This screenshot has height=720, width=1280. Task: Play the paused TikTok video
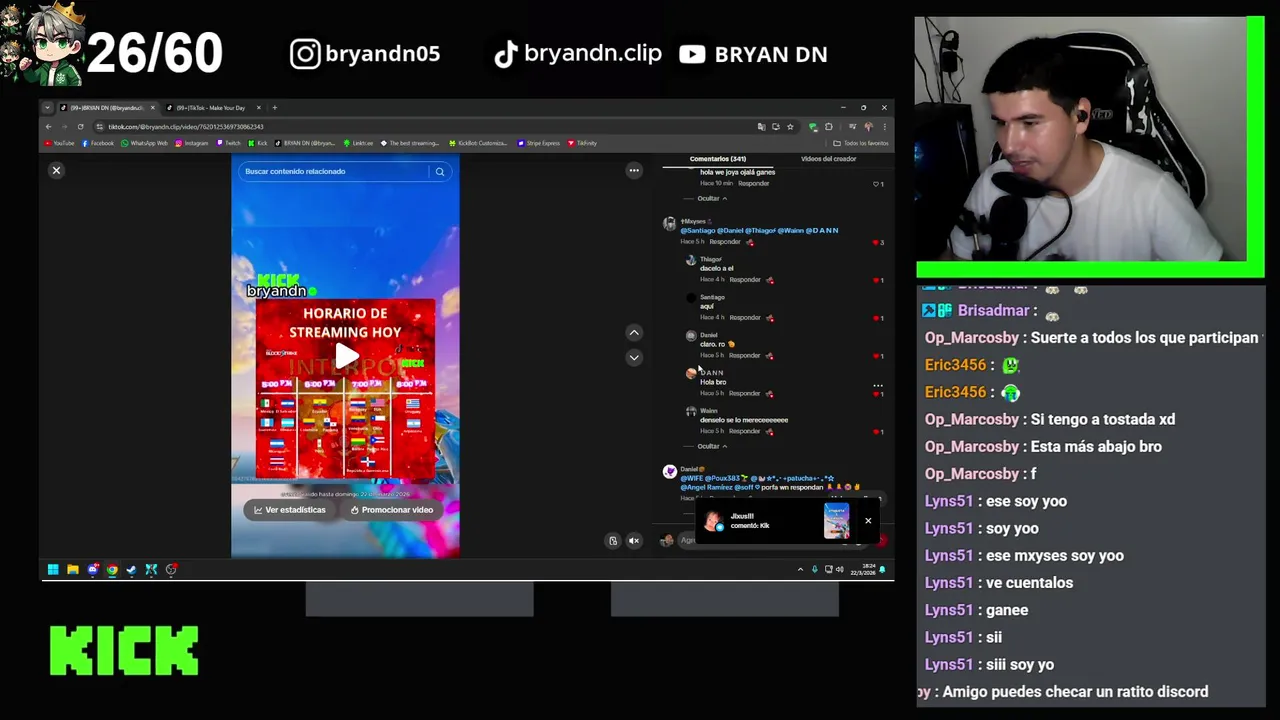coord(346,355)
